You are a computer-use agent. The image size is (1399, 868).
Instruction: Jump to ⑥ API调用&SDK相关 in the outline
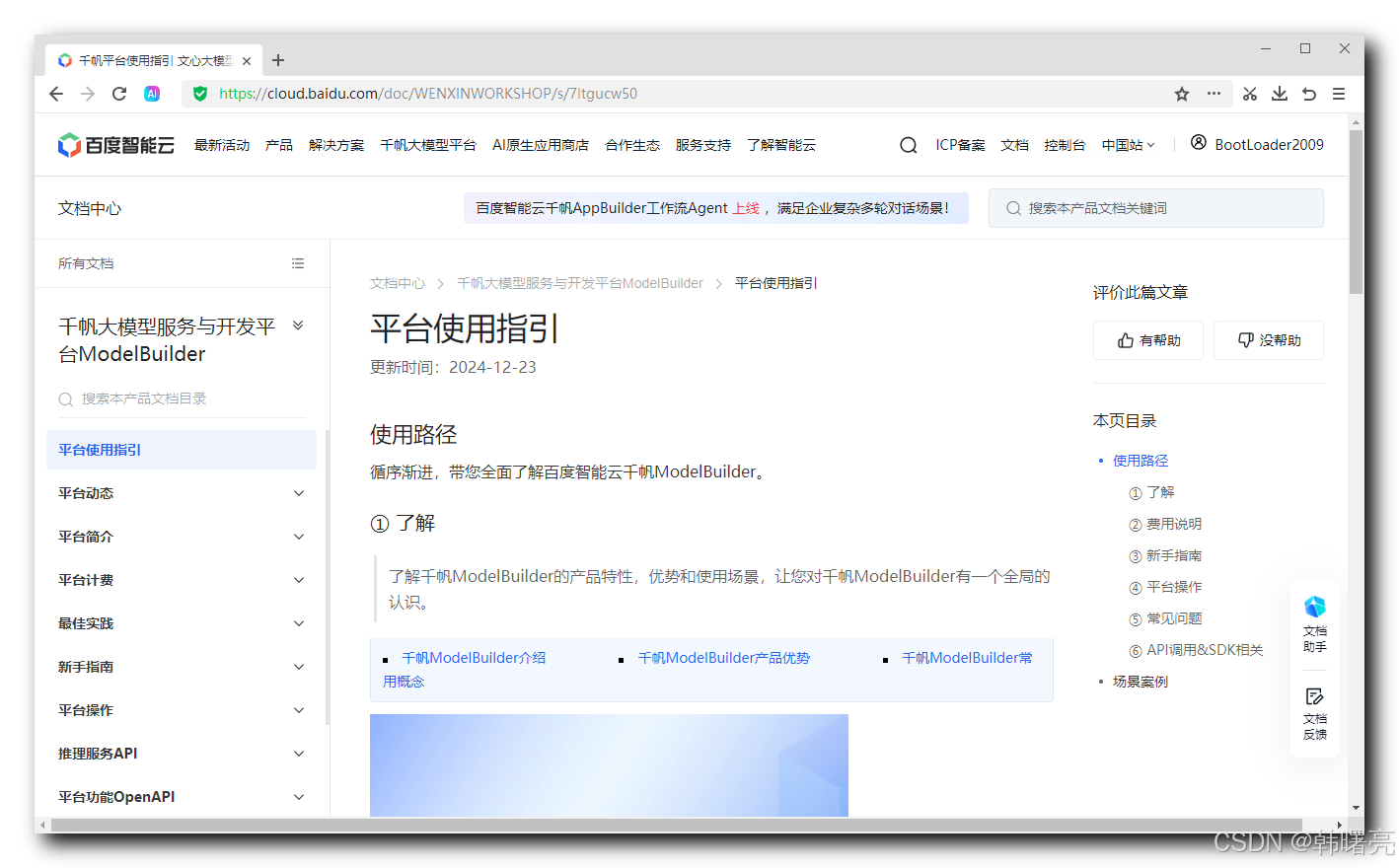pyautogui.click(x=1196, y=650)
